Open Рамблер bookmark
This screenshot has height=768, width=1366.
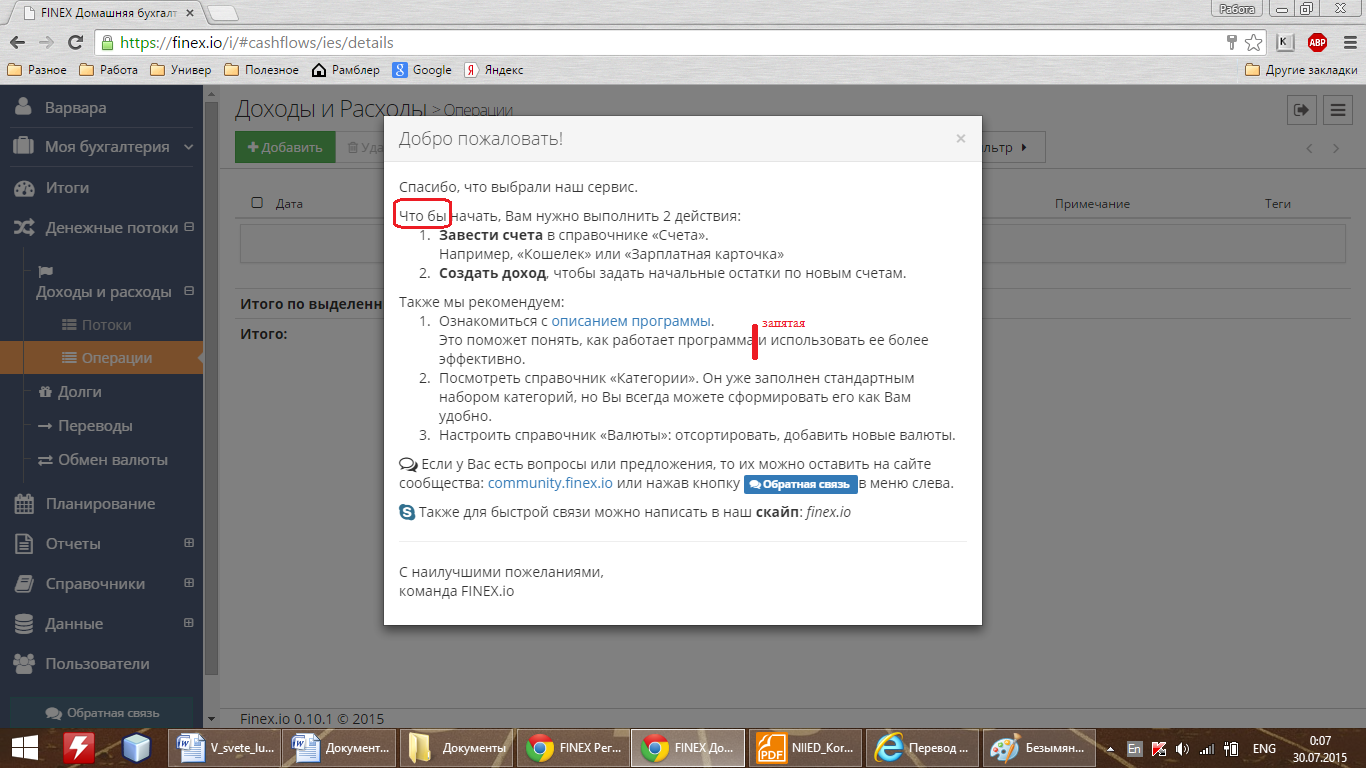pos(346,70)
